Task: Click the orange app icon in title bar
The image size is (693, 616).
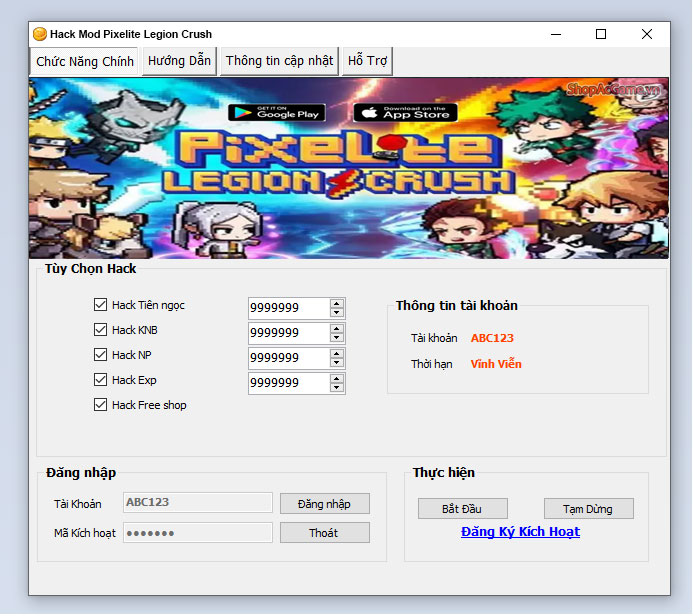Action: 40,34
